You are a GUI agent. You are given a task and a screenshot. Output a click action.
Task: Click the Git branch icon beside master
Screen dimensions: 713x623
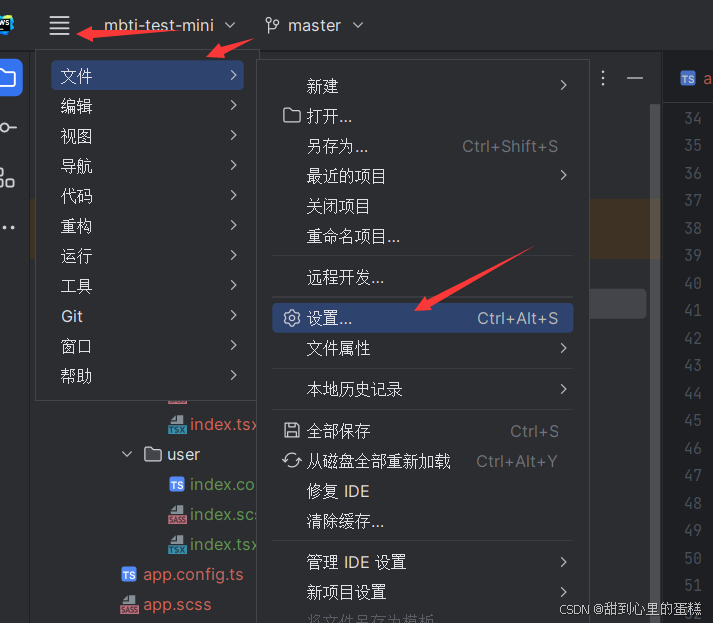click(272, 25)
